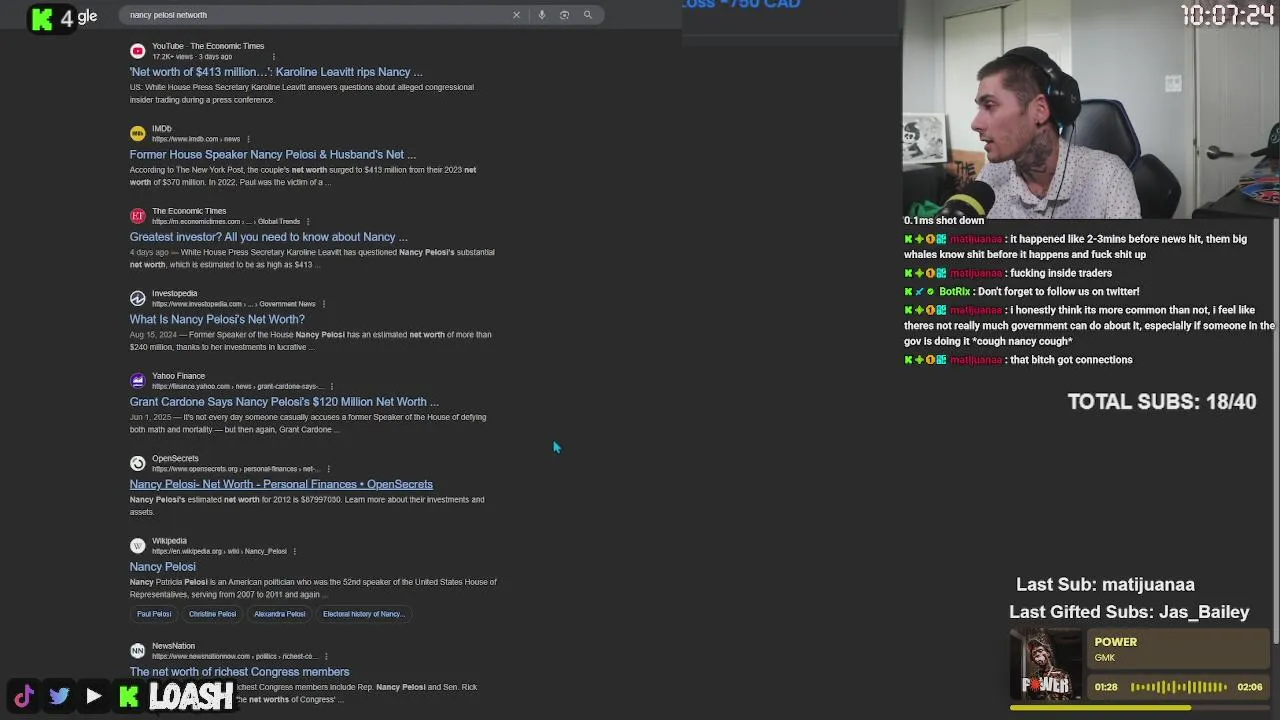The height and width of the screenshot is (720, 1280).
Task: Open the three-dot menu on the YouTube result
Action: point(273,57)
